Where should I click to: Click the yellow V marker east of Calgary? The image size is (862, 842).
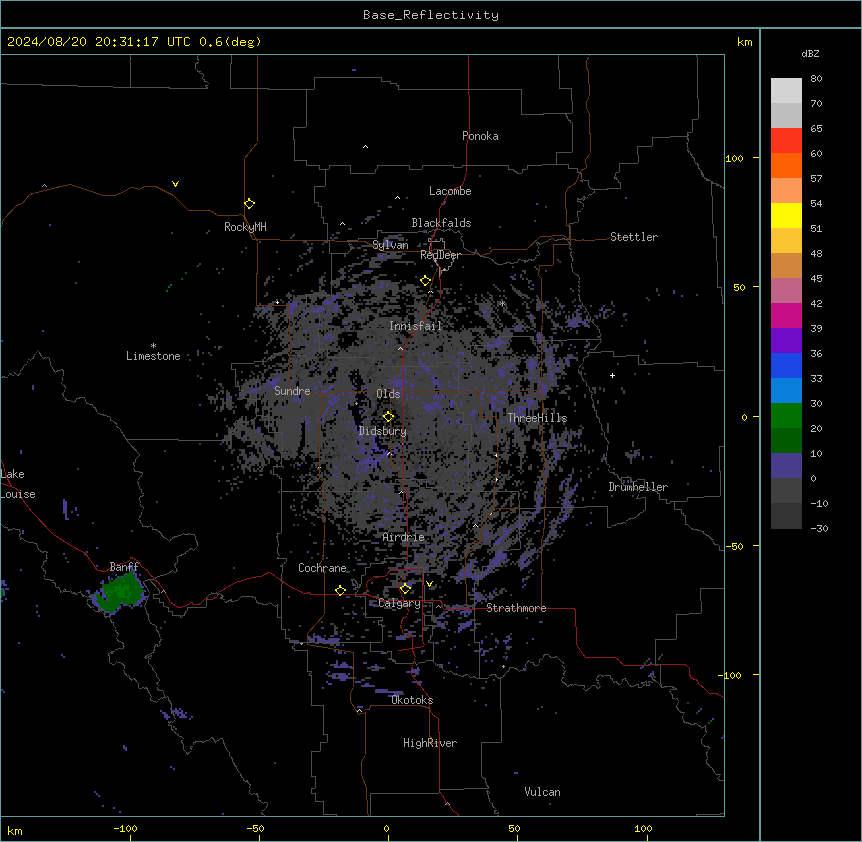coord(429,584)
